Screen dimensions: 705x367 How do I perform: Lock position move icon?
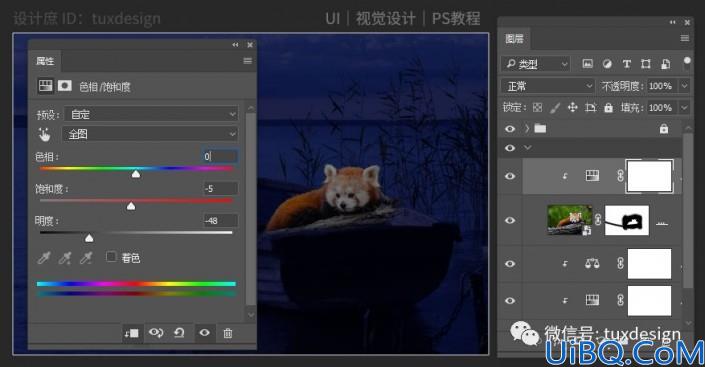(x=572, y=107)
